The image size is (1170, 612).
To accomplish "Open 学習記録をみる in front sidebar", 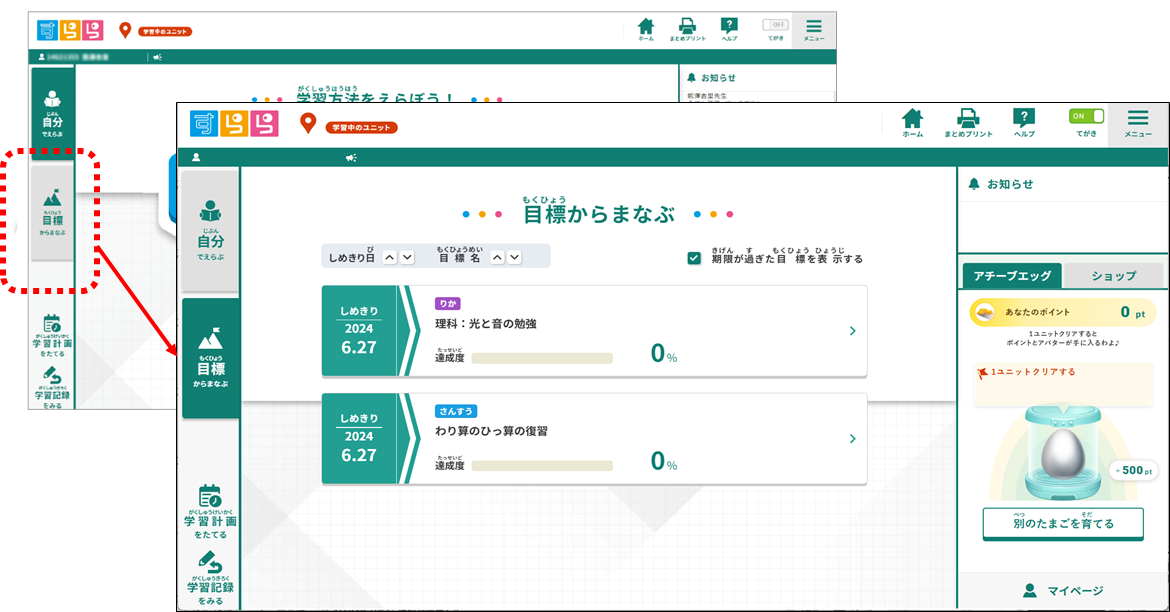I will [x=210, y=578].
